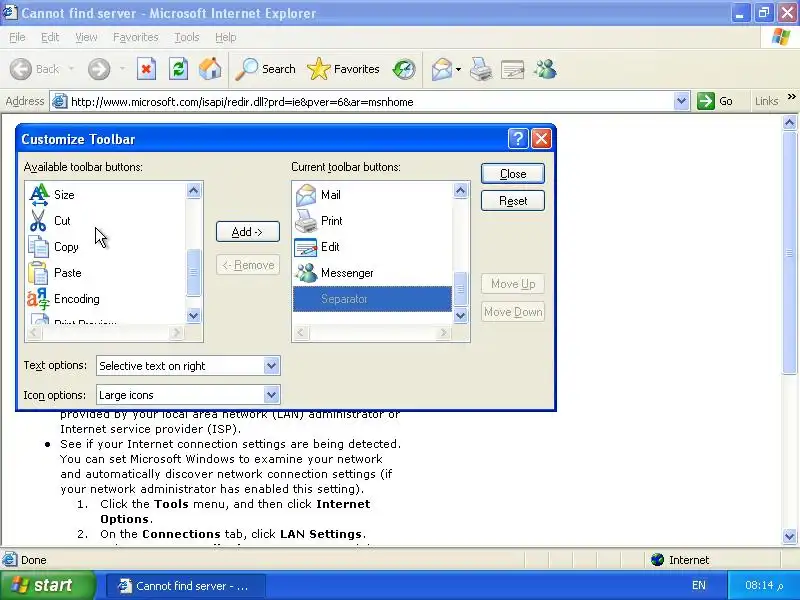Click the Back arrow toolbar icon

(21, 69)
